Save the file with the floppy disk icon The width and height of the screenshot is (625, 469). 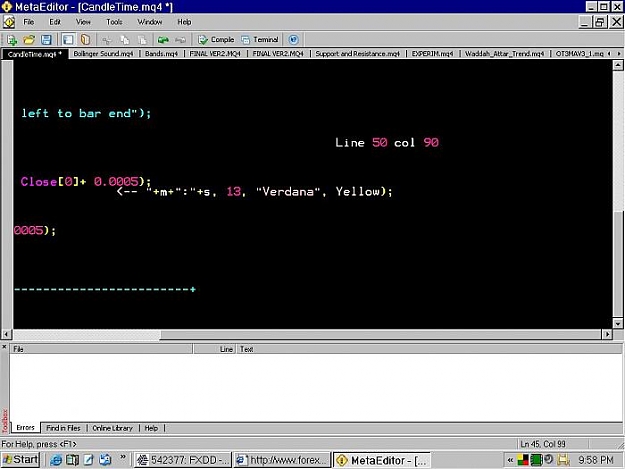(46, 39)
